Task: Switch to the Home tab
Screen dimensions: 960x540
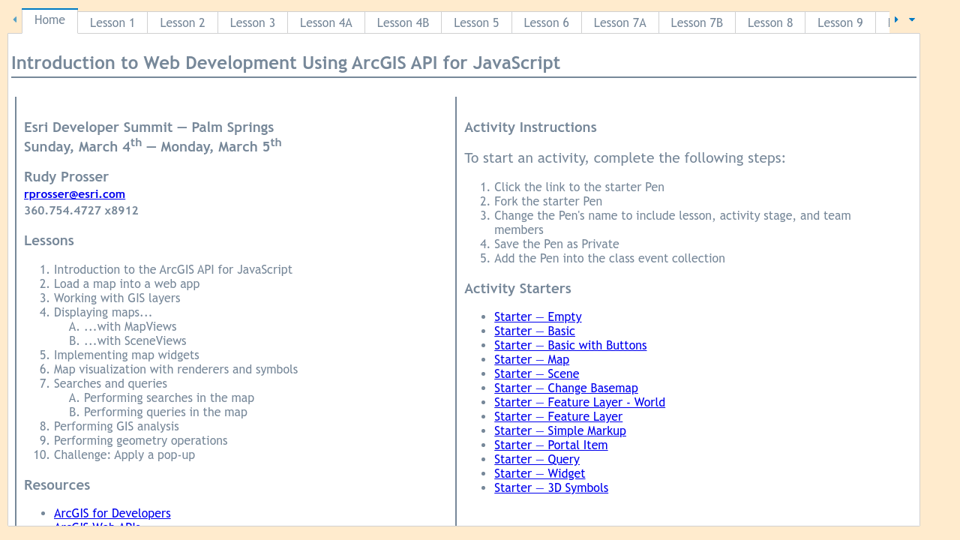Action: 49,20
